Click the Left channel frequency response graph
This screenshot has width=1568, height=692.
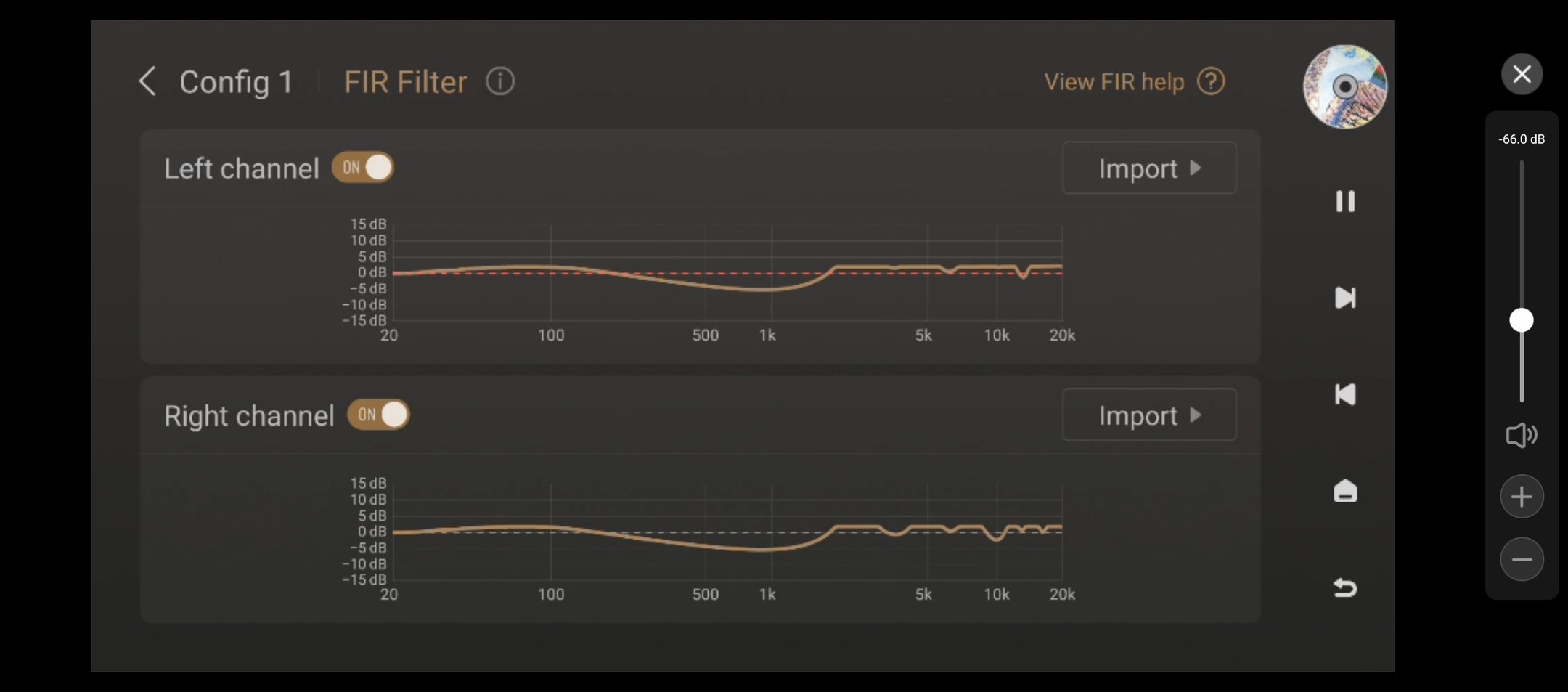(x=727, y=273)
